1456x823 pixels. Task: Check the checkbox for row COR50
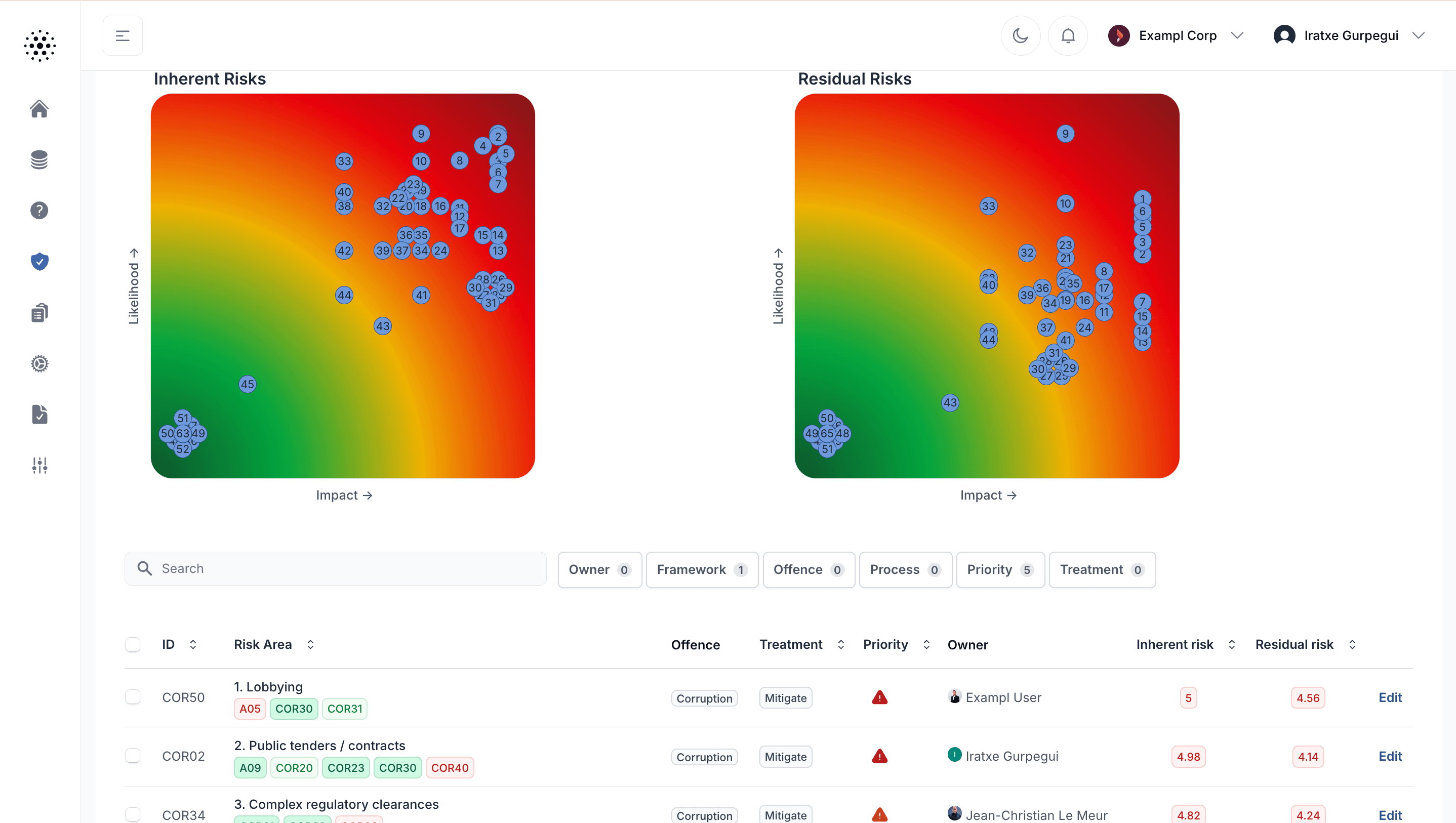point(133,697)
